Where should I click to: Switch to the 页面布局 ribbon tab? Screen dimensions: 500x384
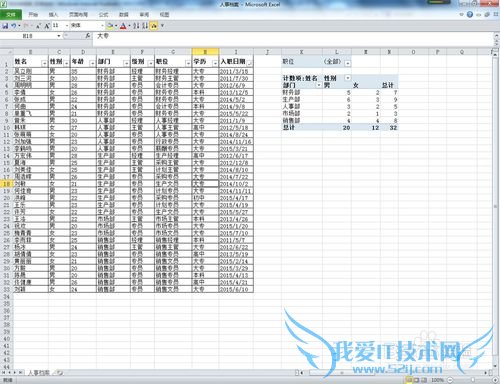(x=78, y=15)
